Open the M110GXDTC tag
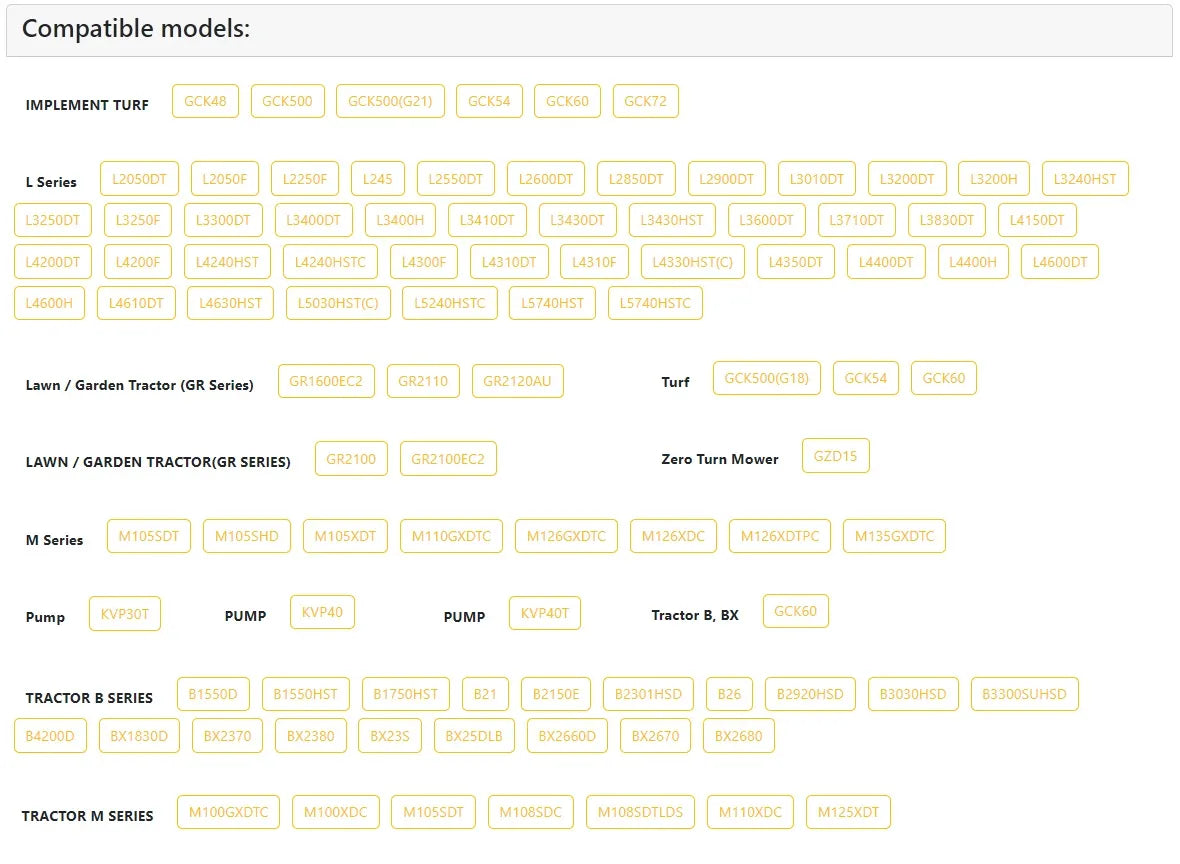 (x=451, y=537)
